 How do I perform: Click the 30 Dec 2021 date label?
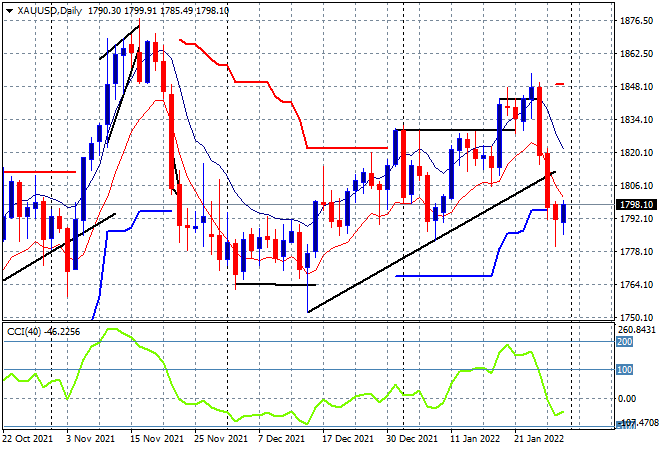coord(412,438)
